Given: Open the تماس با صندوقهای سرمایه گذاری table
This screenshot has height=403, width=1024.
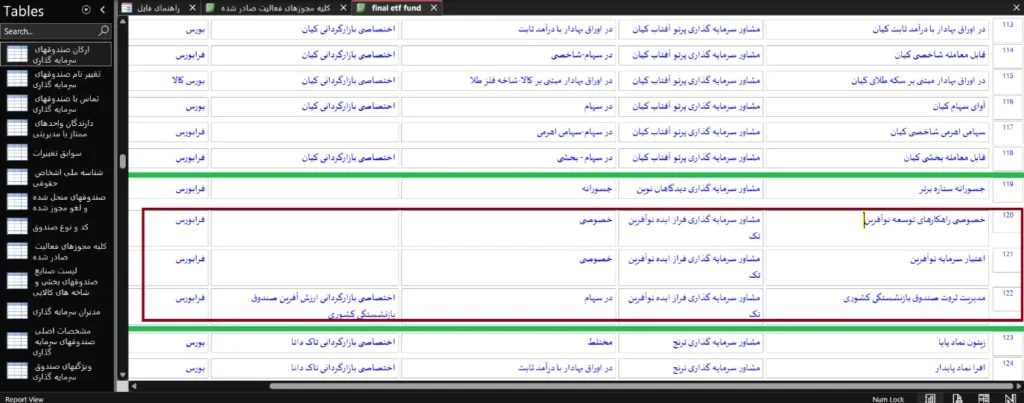Looking at the screenshot, I should (57, 104).
